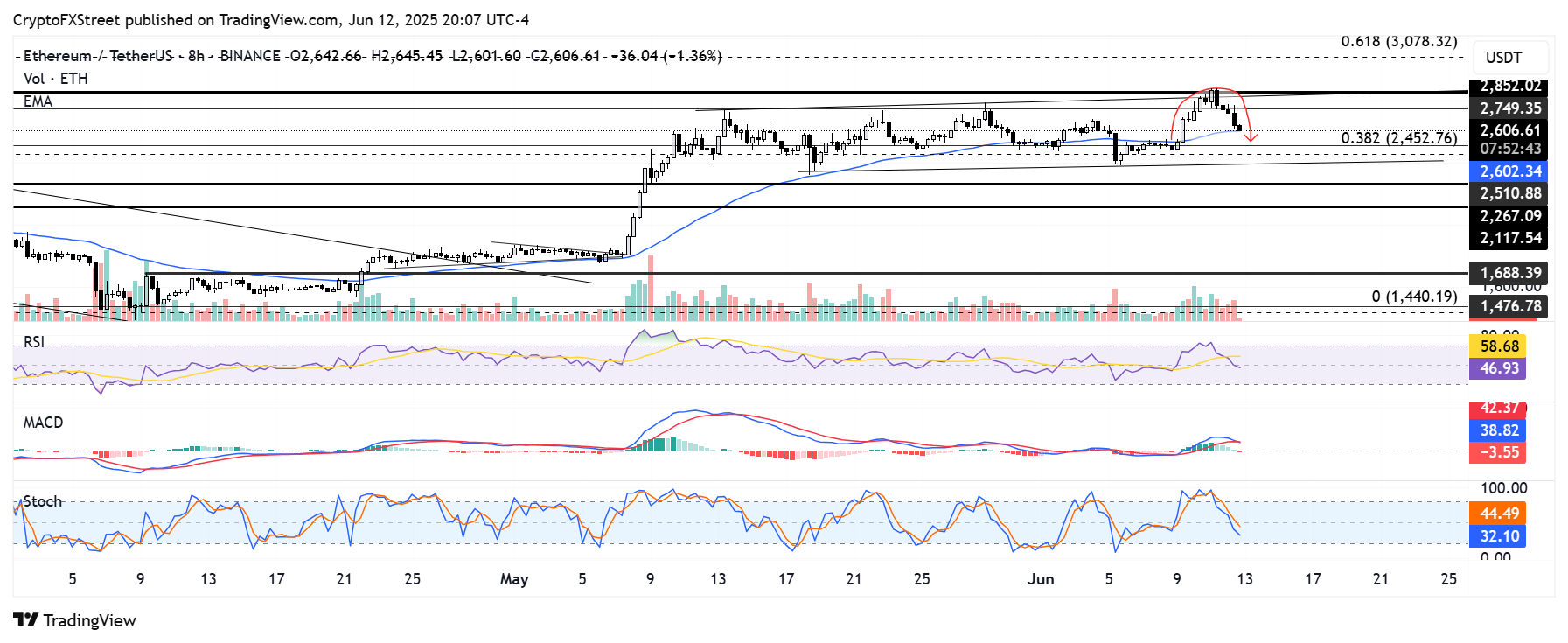Click the blue Stoch 32.10 value label

coord(1498,536)
